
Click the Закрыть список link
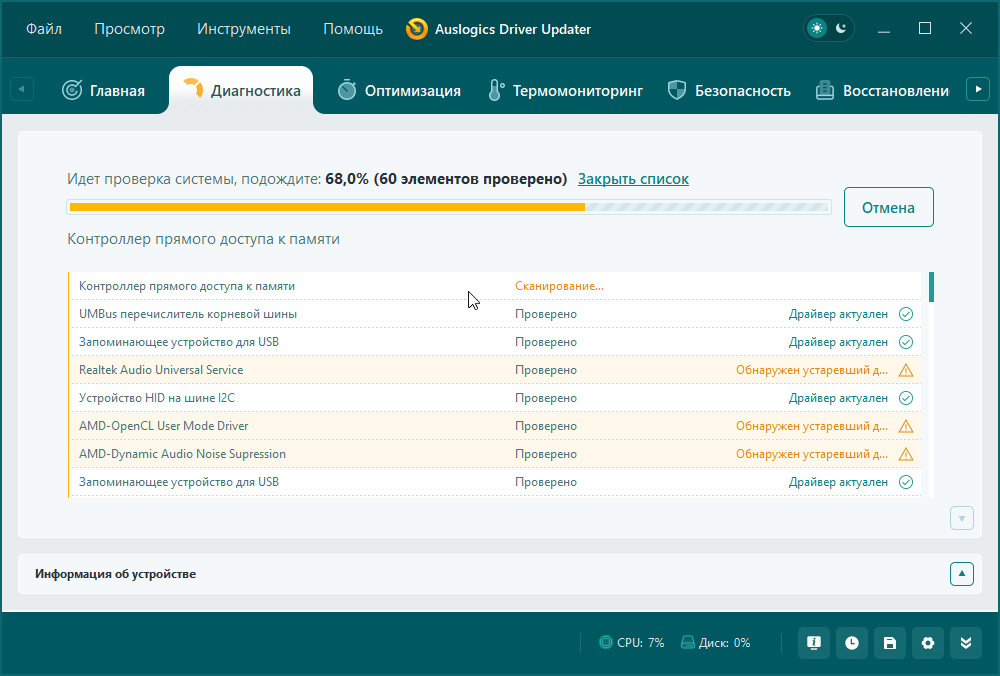pyautogui.click(x=633, y=179)
